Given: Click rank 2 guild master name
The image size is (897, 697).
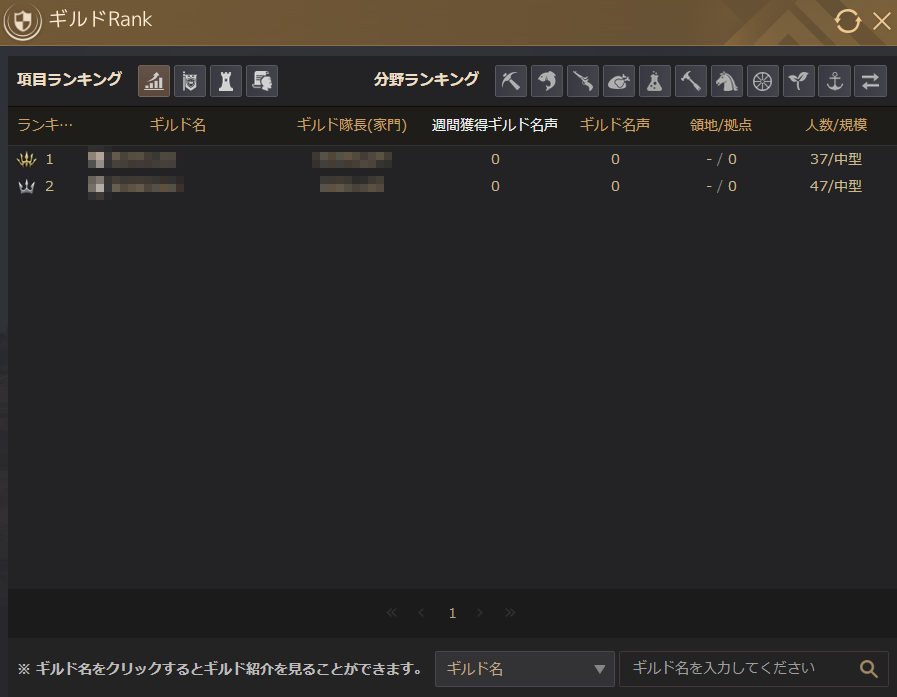Looking at the screenshot, I should (352, 184).
